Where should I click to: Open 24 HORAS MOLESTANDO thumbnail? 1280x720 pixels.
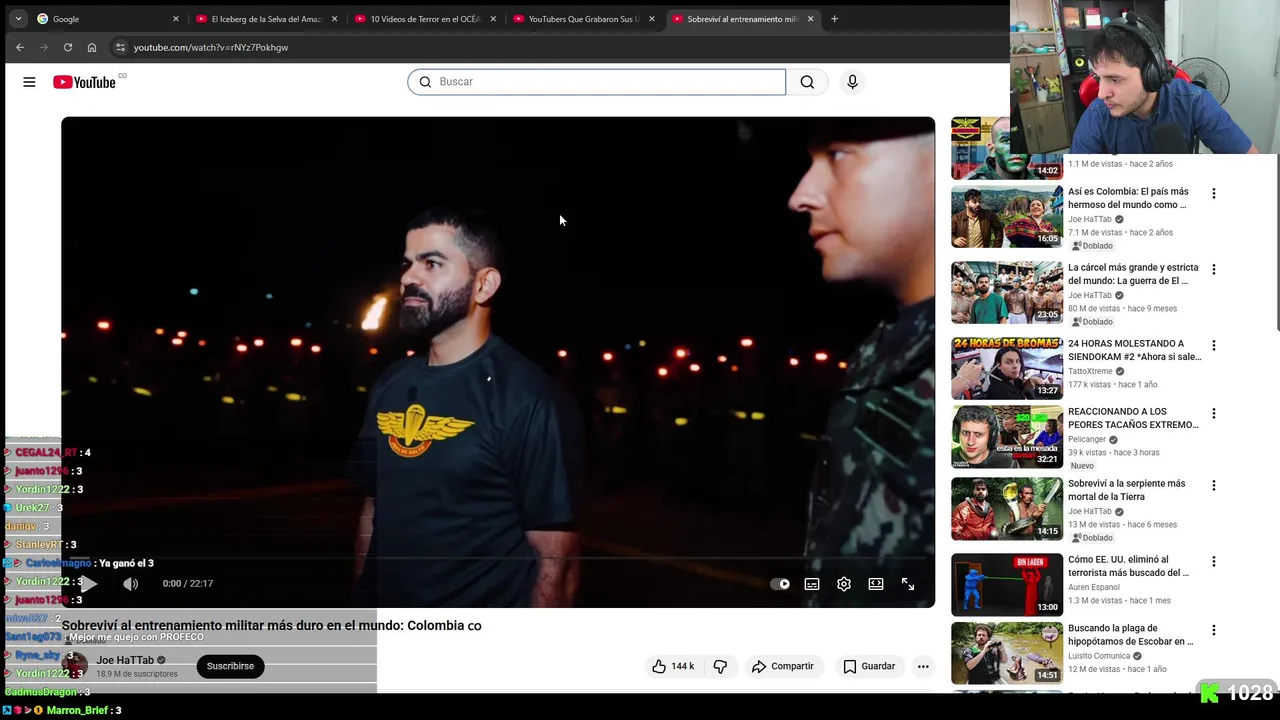[1007, 368]
